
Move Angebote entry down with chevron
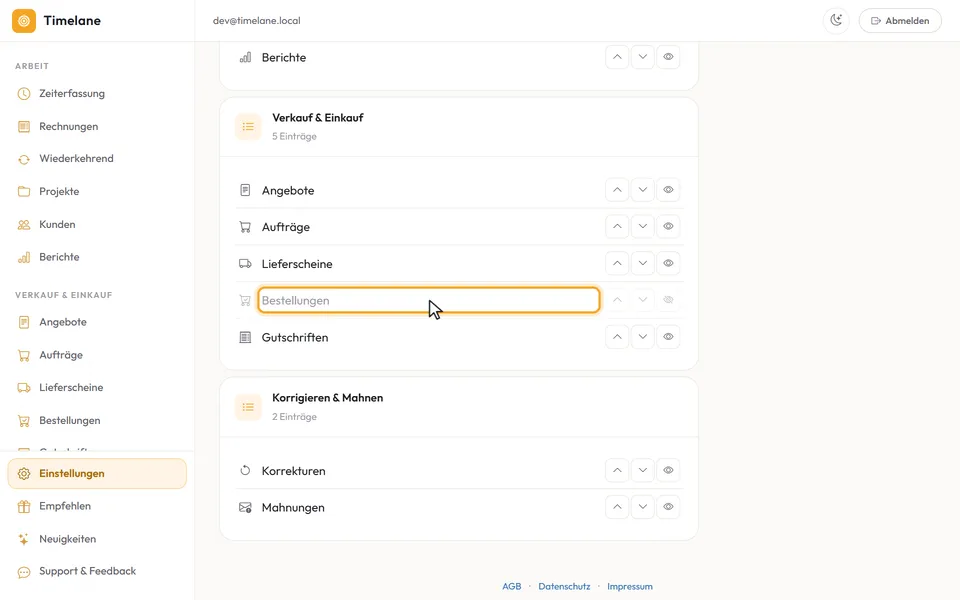tap(642, 190)
